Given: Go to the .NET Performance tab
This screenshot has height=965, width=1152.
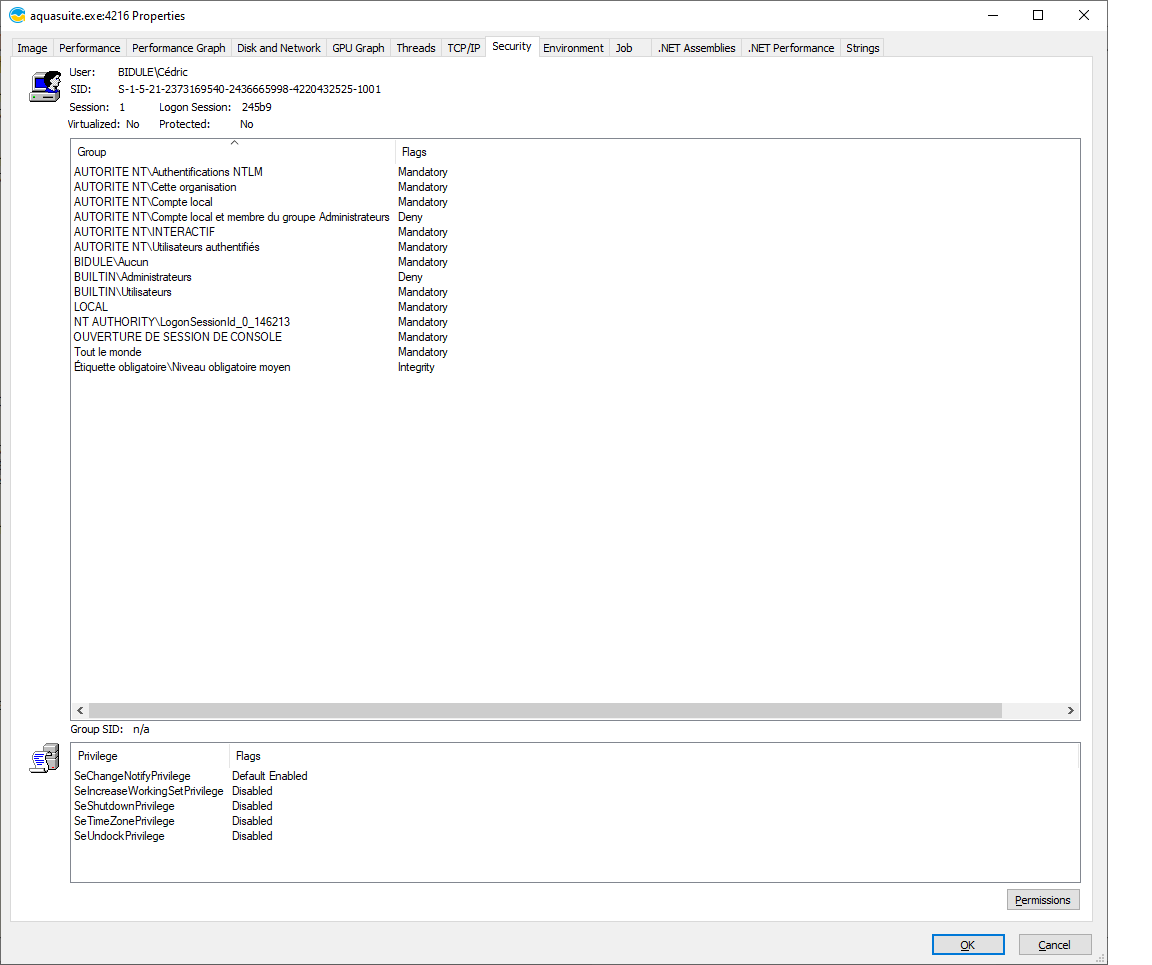Looking at the screenshot, I should [x=791, y=48].
